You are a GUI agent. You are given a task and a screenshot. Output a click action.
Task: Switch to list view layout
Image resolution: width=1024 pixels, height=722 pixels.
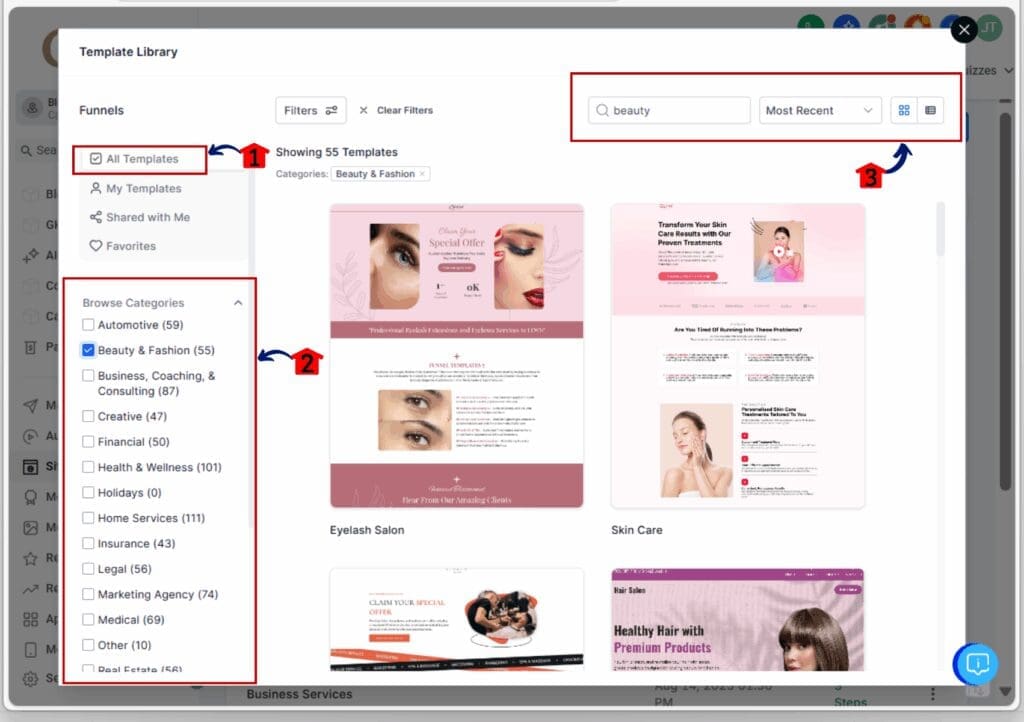932,110
